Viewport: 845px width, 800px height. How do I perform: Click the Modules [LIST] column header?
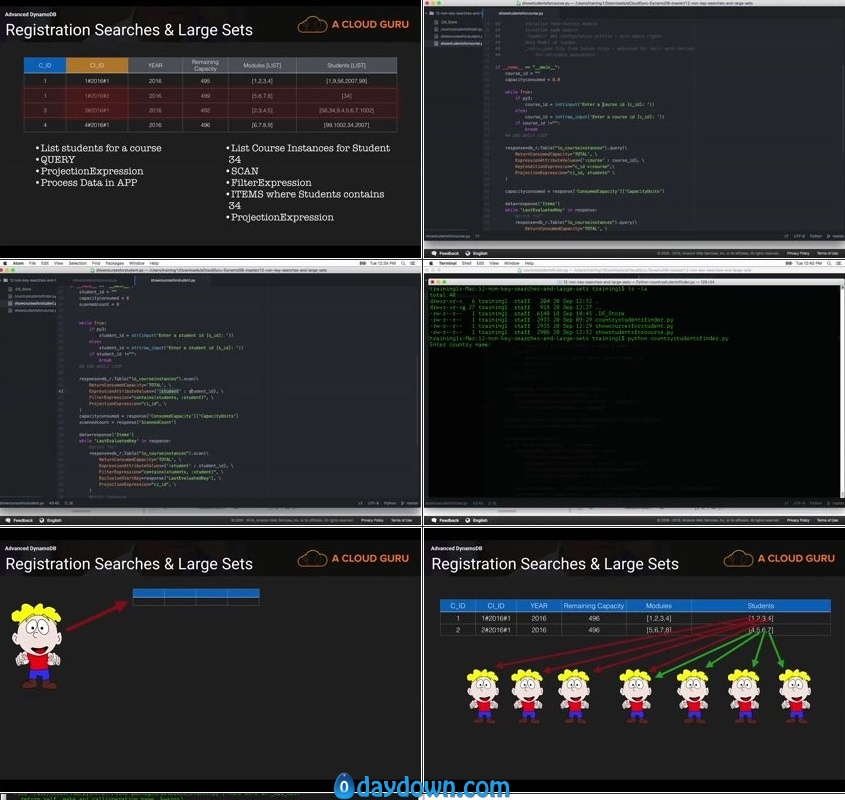click(x=262, y=65)
